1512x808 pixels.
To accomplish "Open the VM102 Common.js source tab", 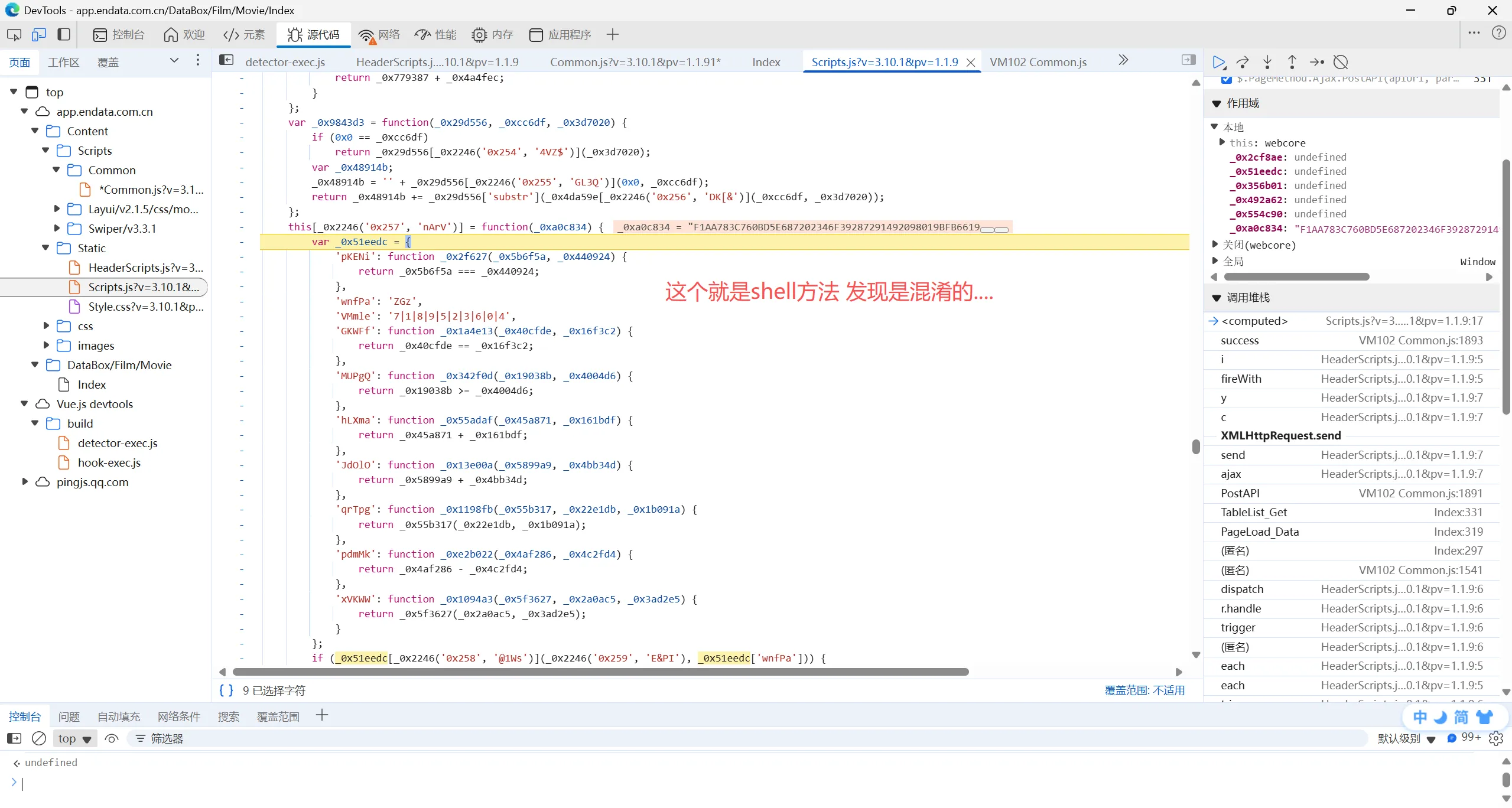I will (1038, 62).
